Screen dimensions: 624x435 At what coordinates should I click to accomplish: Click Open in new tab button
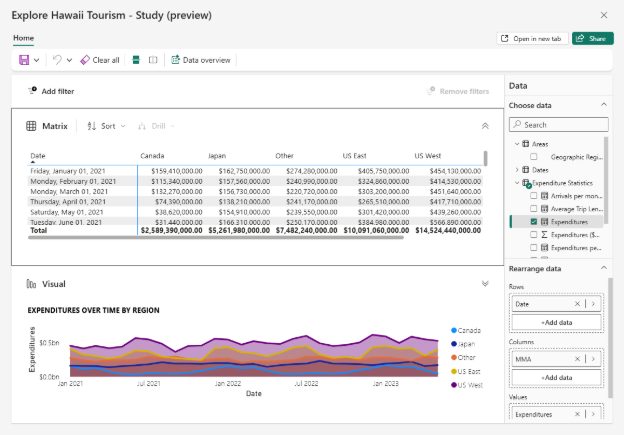[532, 38]
